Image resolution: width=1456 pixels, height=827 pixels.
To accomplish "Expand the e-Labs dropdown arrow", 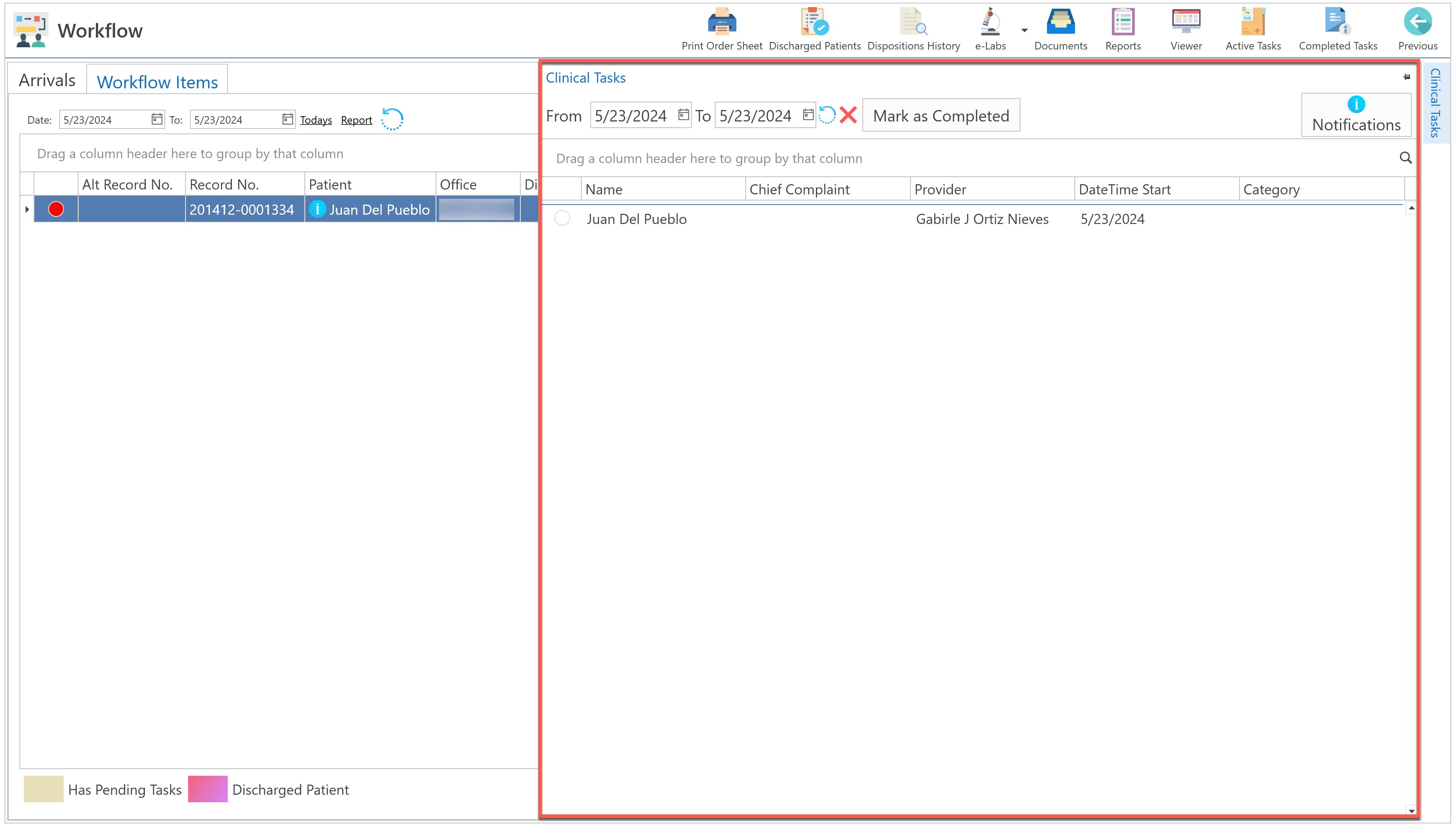I will coord(1024,30).
